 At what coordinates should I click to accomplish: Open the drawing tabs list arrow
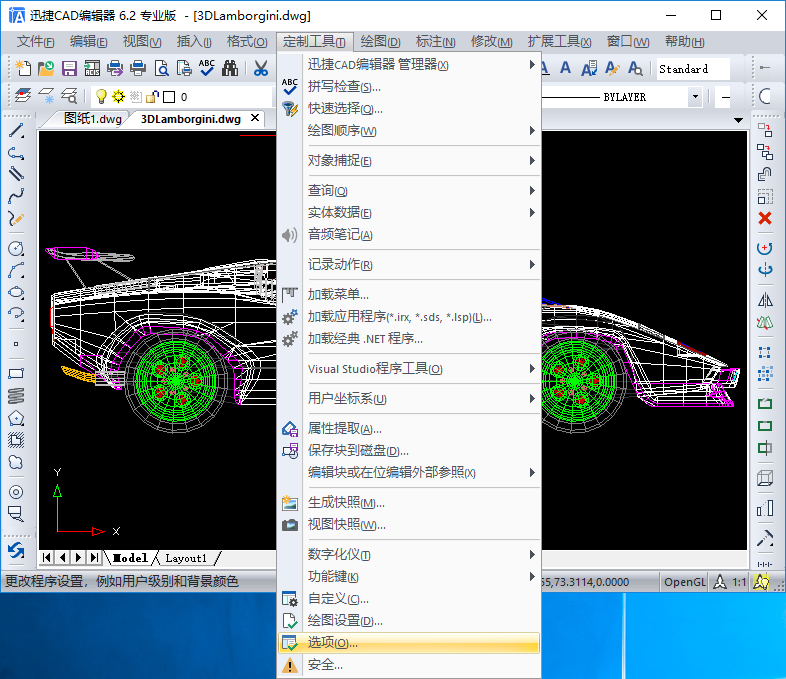(738, 120)
